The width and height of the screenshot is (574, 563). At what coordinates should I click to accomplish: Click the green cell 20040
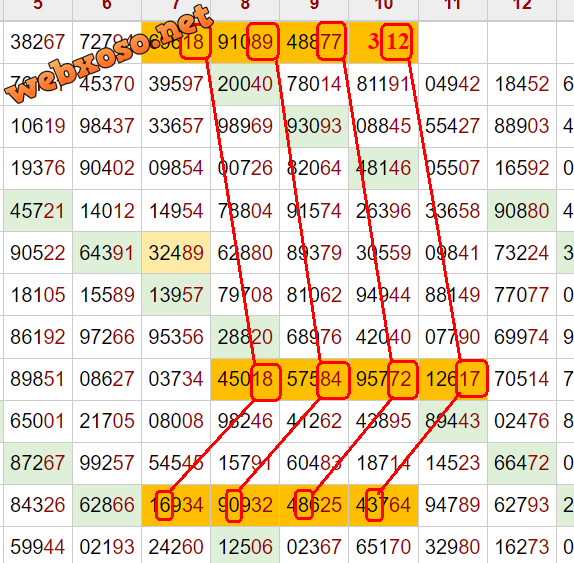[245, 85]
